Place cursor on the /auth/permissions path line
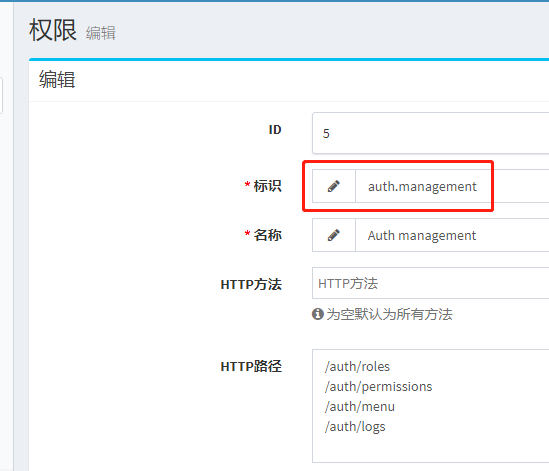Screen dimensions: 549x471 (x=378, y=386)
